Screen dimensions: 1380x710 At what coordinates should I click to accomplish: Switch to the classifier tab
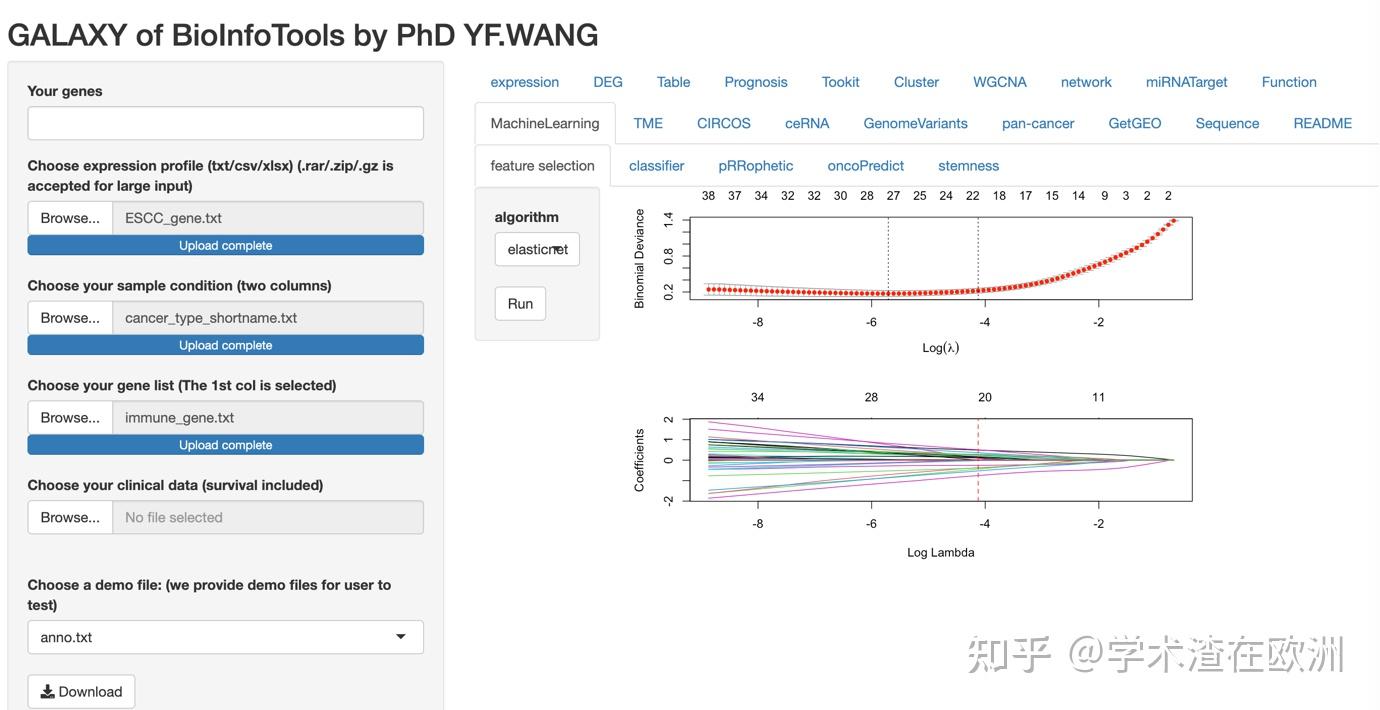pos(656,165)
